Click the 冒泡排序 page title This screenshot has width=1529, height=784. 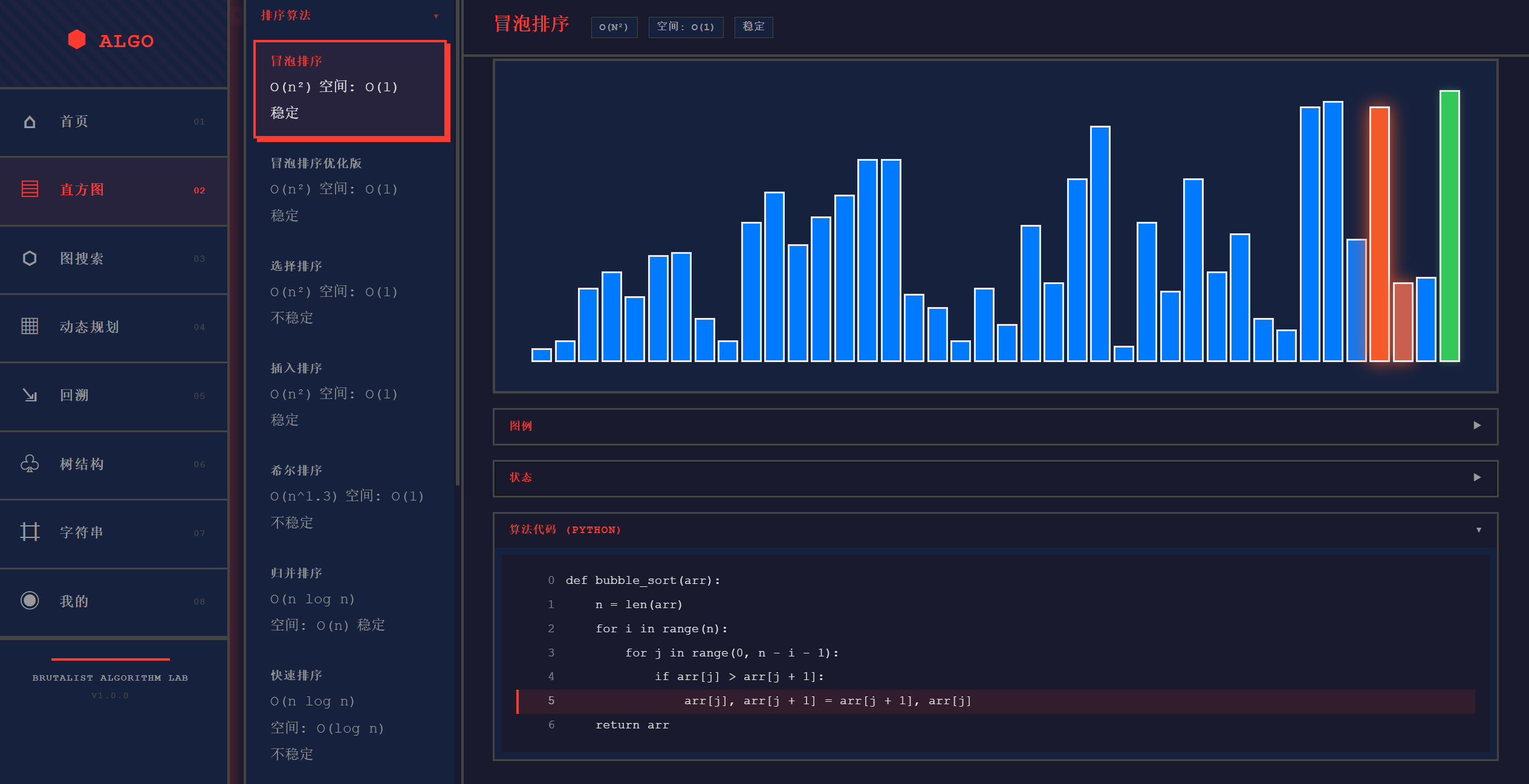531,24
